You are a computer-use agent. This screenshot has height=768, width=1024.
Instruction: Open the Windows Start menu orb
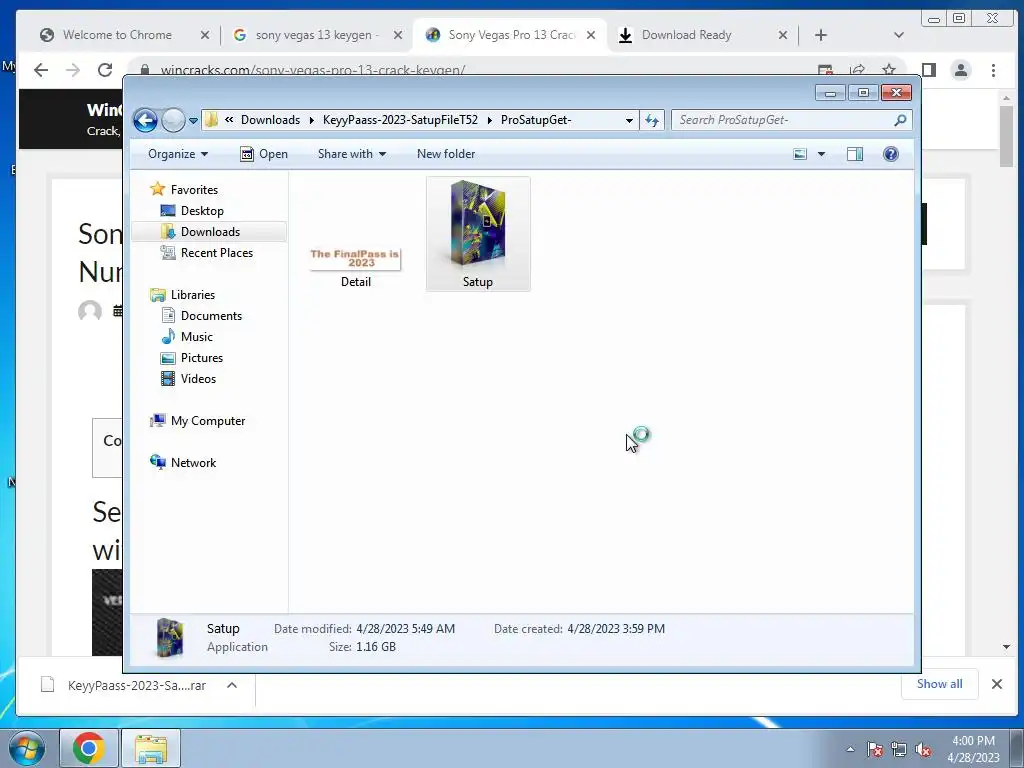point(26,748)
